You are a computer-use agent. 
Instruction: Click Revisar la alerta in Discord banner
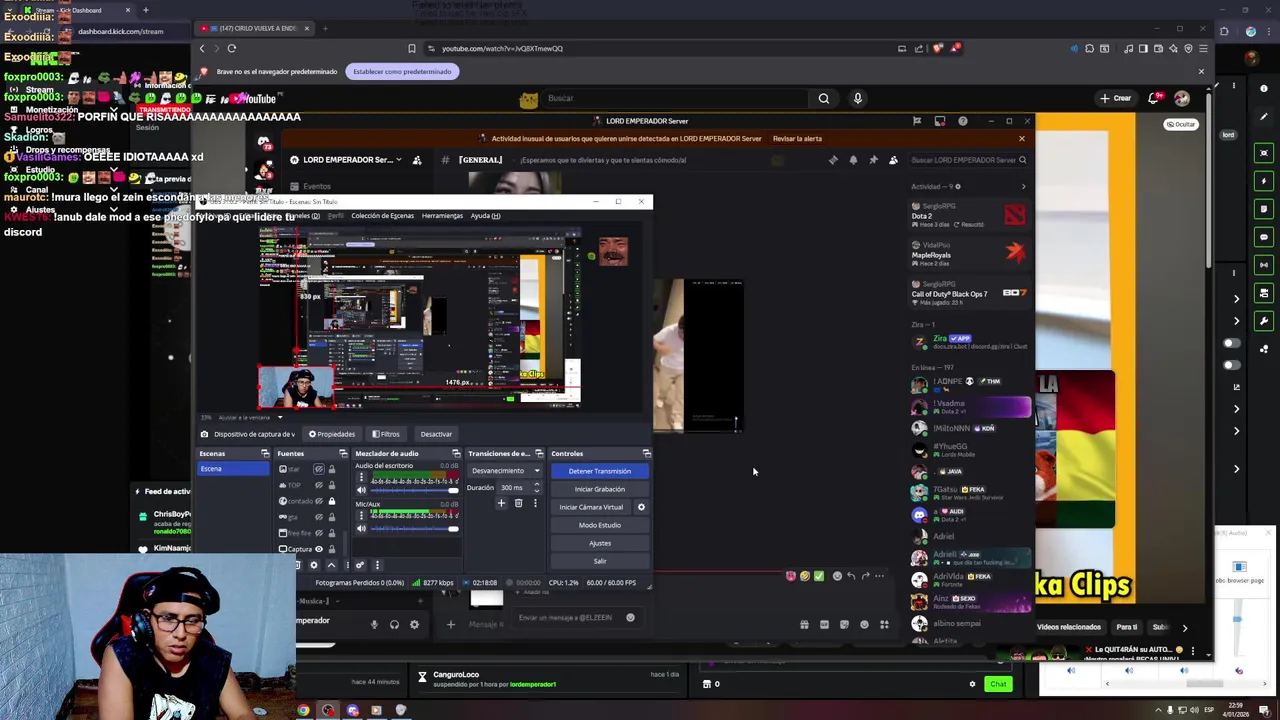(x=797, y=139)
